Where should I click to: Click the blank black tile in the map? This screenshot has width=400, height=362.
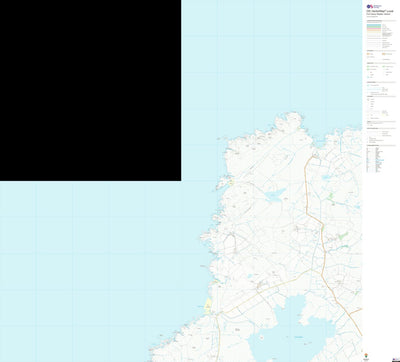(x=90, y=90)
